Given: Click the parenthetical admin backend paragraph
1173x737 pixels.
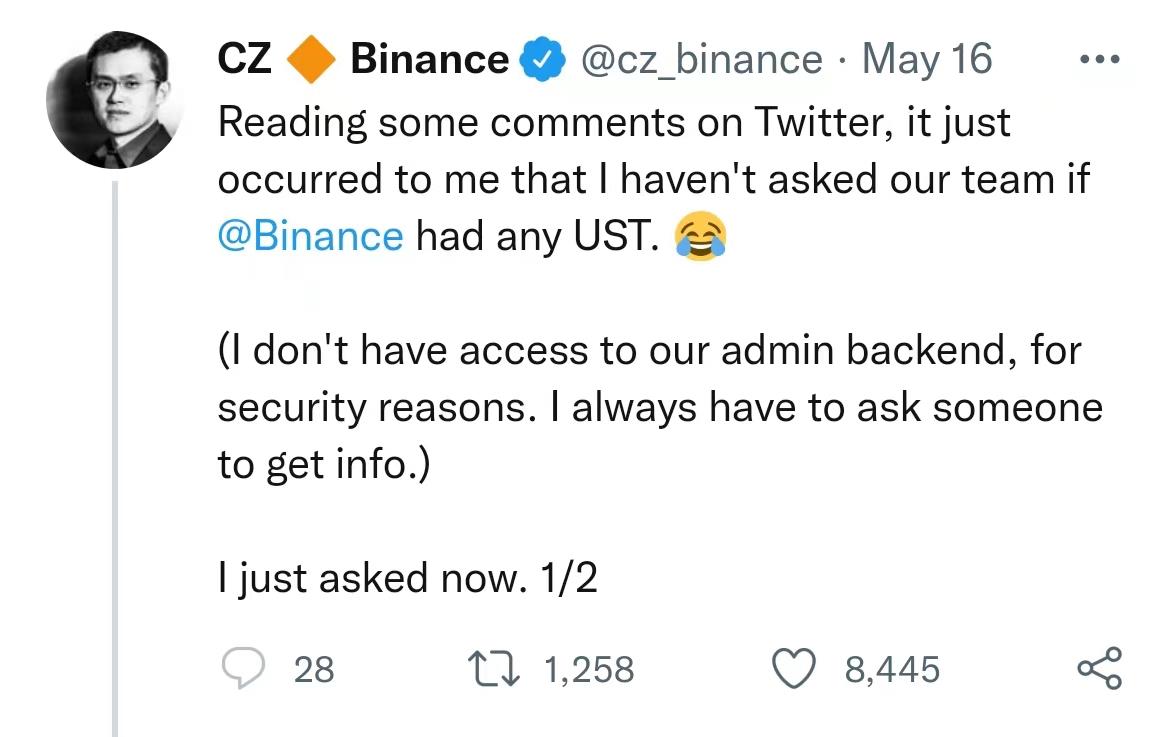Looking at the screenshot, I should coord(661,408).
